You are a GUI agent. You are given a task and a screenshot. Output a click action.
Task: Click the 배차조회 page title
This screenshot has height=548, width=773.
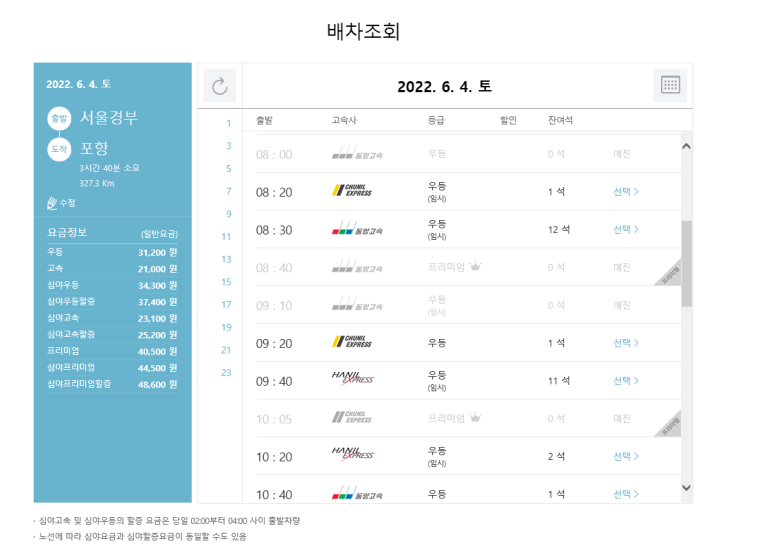(x=363, y=32)
